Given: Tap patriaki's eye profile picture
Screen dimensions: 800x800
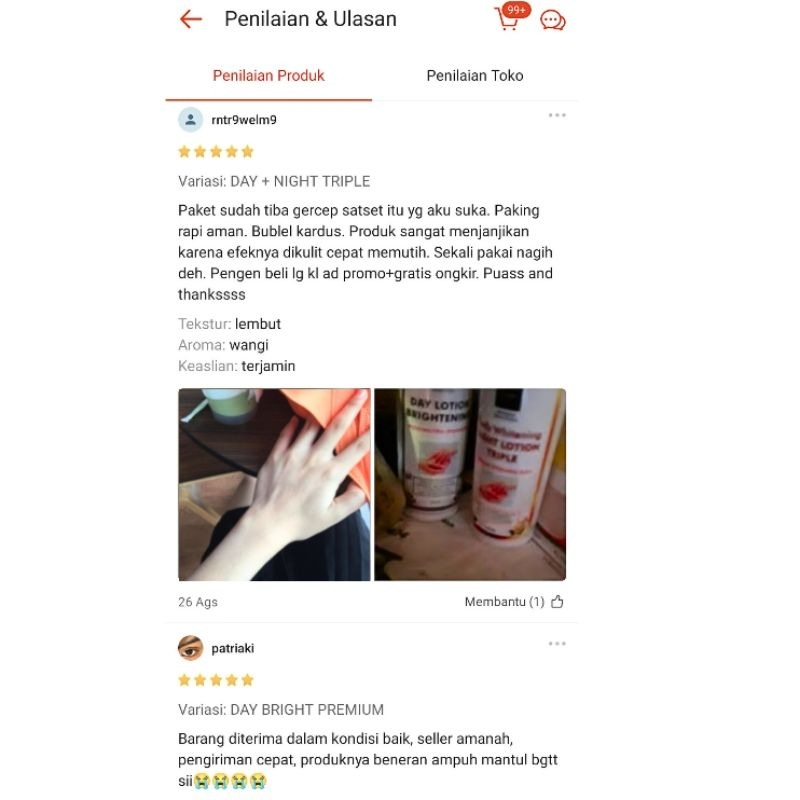Looking at the screenshot, I should point(190,648).
